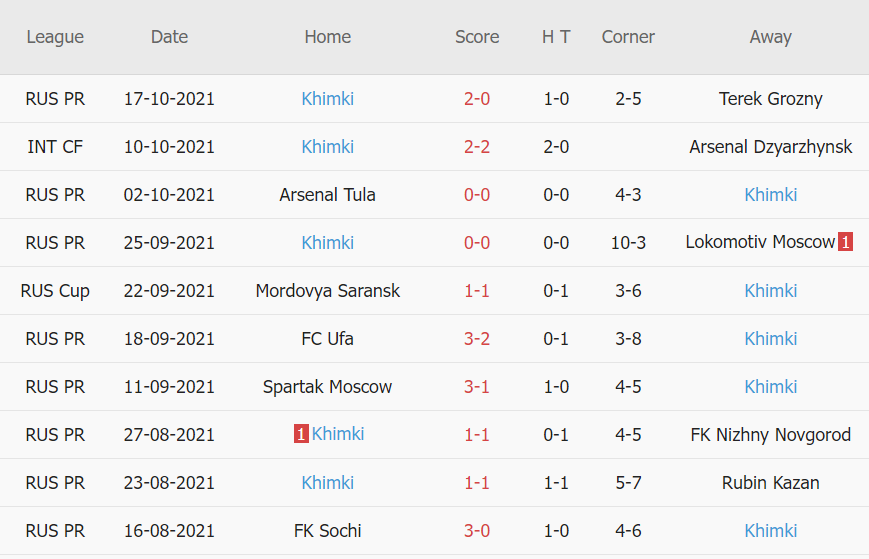This screenshot has width=869, height=559.
Task: Click the League column header
Action: click(55, 37)
